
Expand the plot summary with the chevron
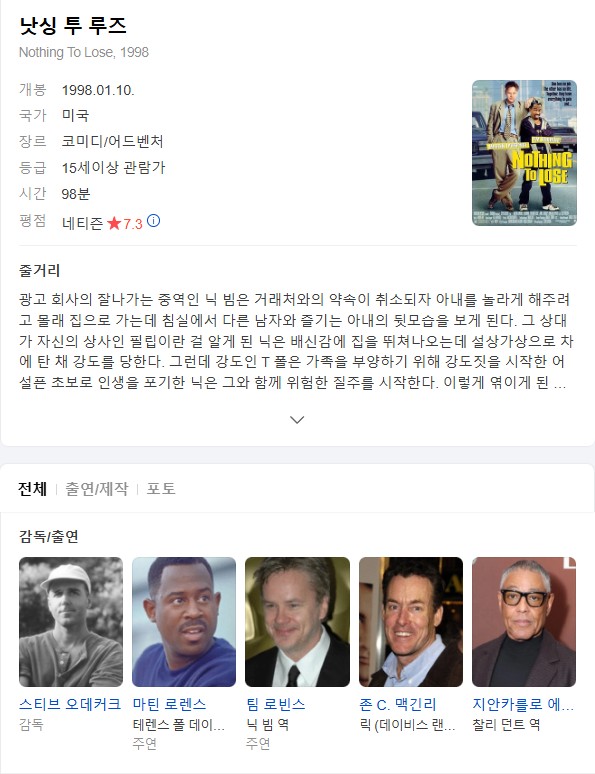[x=297, y=420]
